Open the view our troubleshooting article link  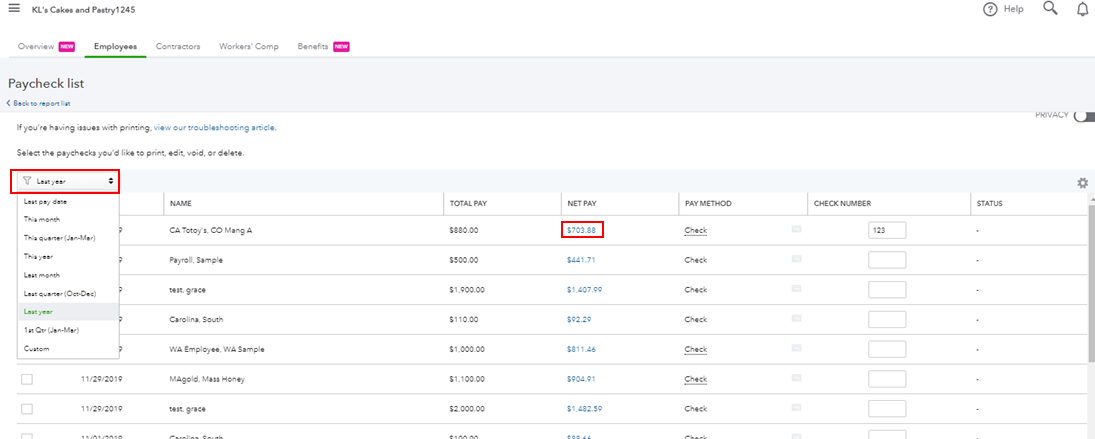click(214, 128)
